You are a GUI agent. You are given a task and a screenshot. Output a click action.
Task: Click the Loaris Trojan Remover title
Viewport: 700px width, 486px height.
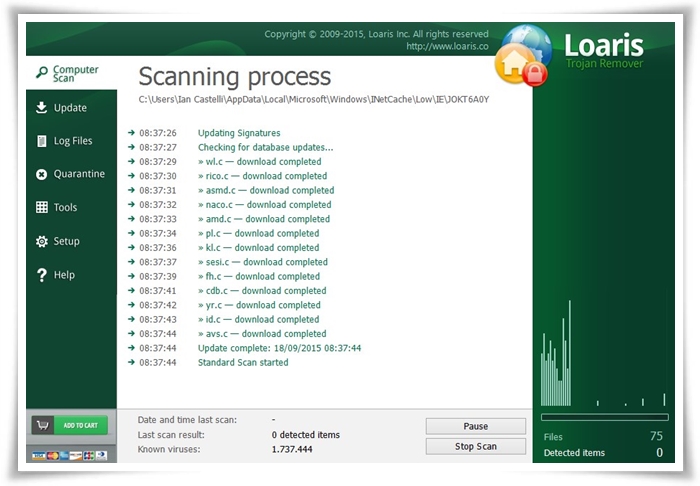point(604,50)
